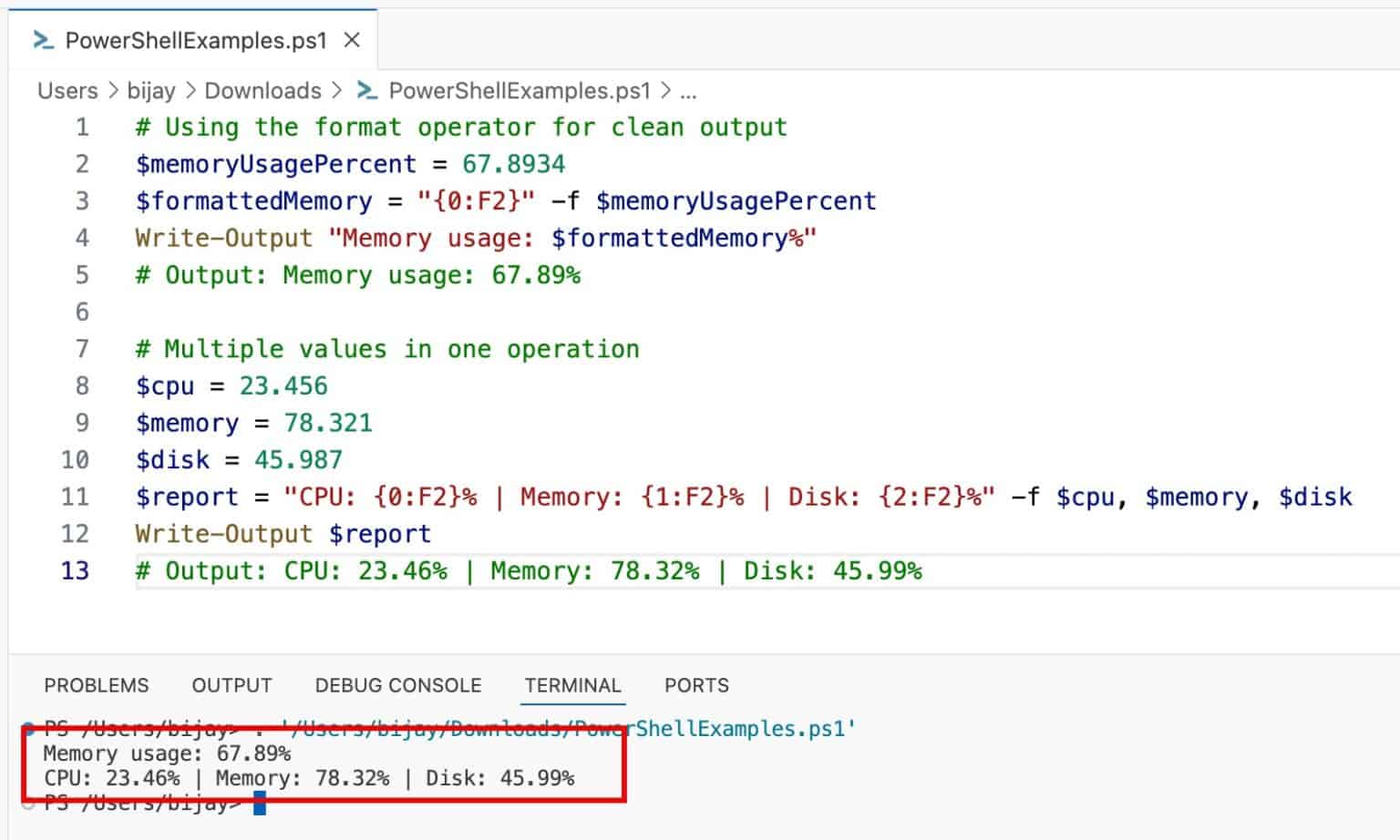Switch to the PORTS panel tab
This screenshot has height=840, width=1400.
coord(696,685)
